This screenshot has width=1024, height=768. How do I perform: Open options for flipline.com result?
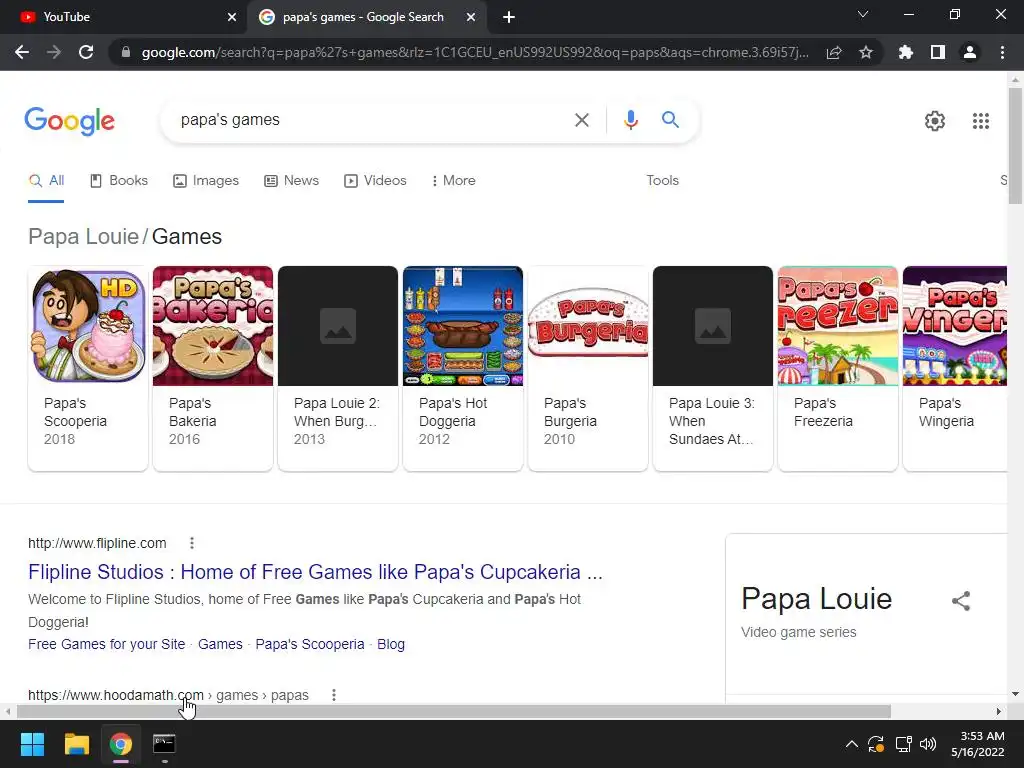[x=191, y=543]
